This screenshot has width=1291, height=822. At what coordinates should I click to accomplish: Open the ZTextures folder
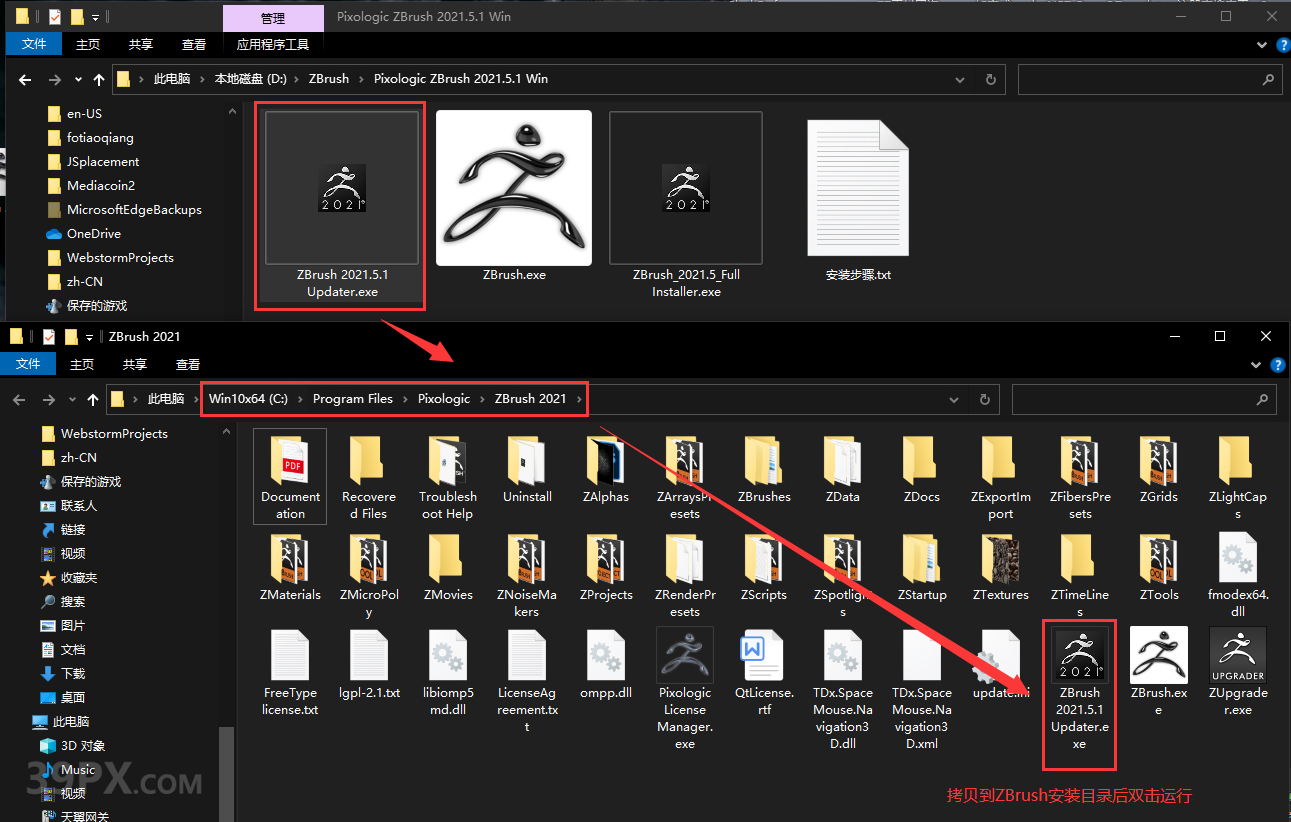pos(1001,568)
